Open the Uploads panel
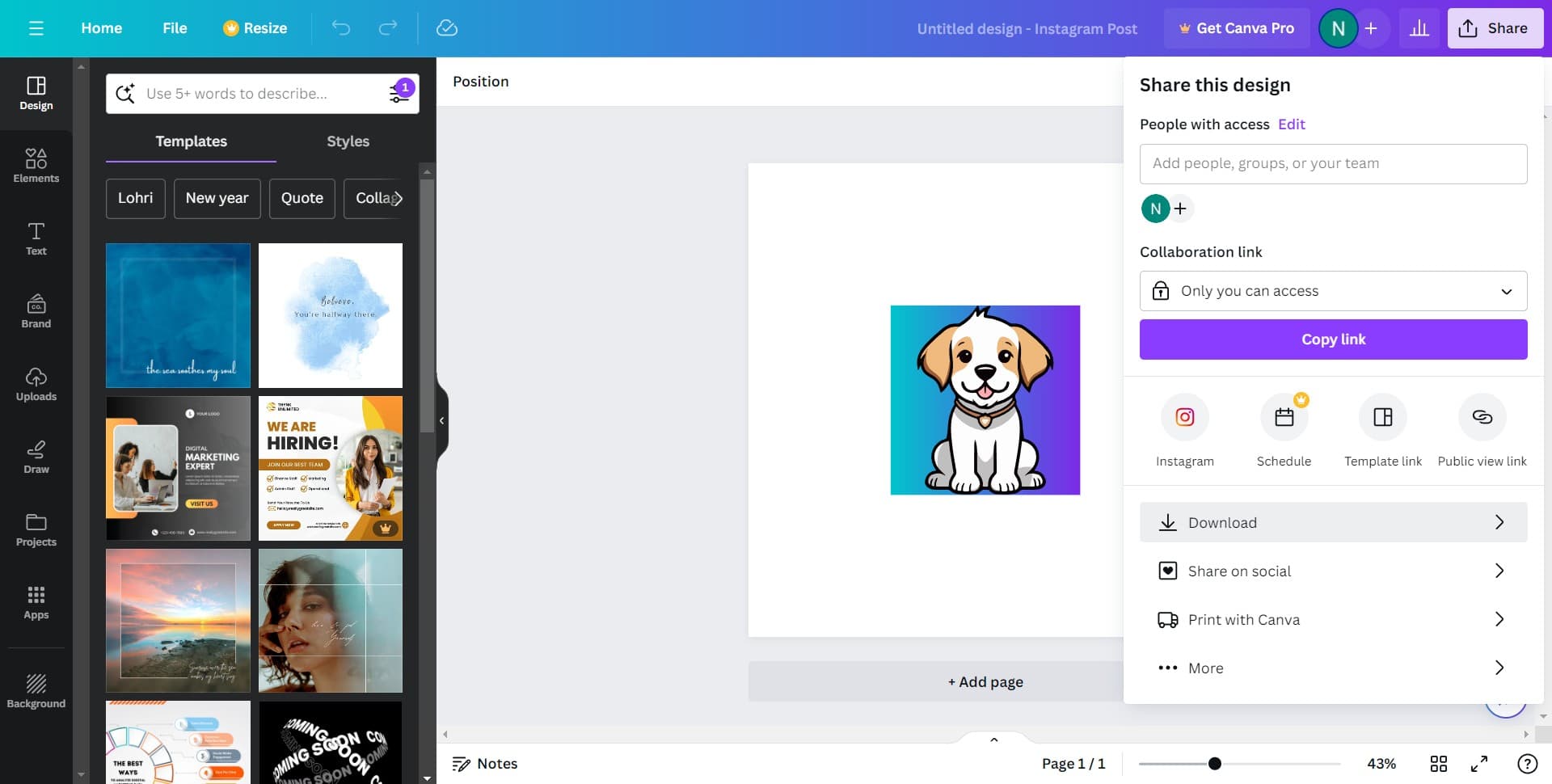This screenshot has height=784, width=1552. [36, 384]
